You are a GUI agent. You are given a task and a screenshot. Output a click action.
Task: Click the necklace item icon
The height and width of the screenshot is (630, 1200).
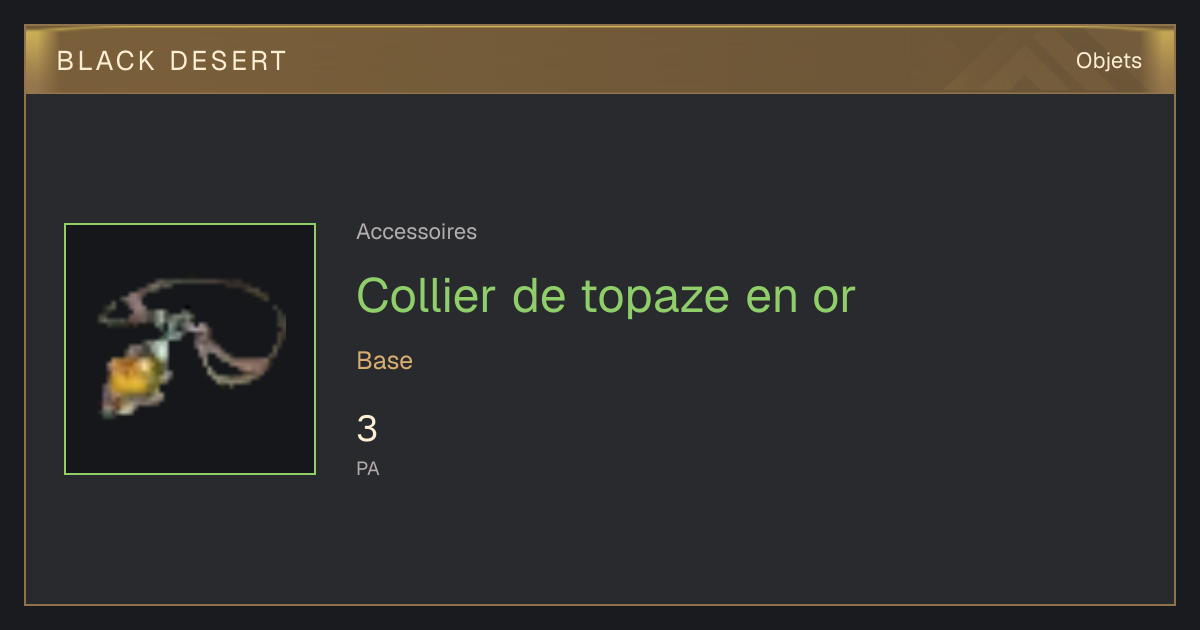pos(190,349)
